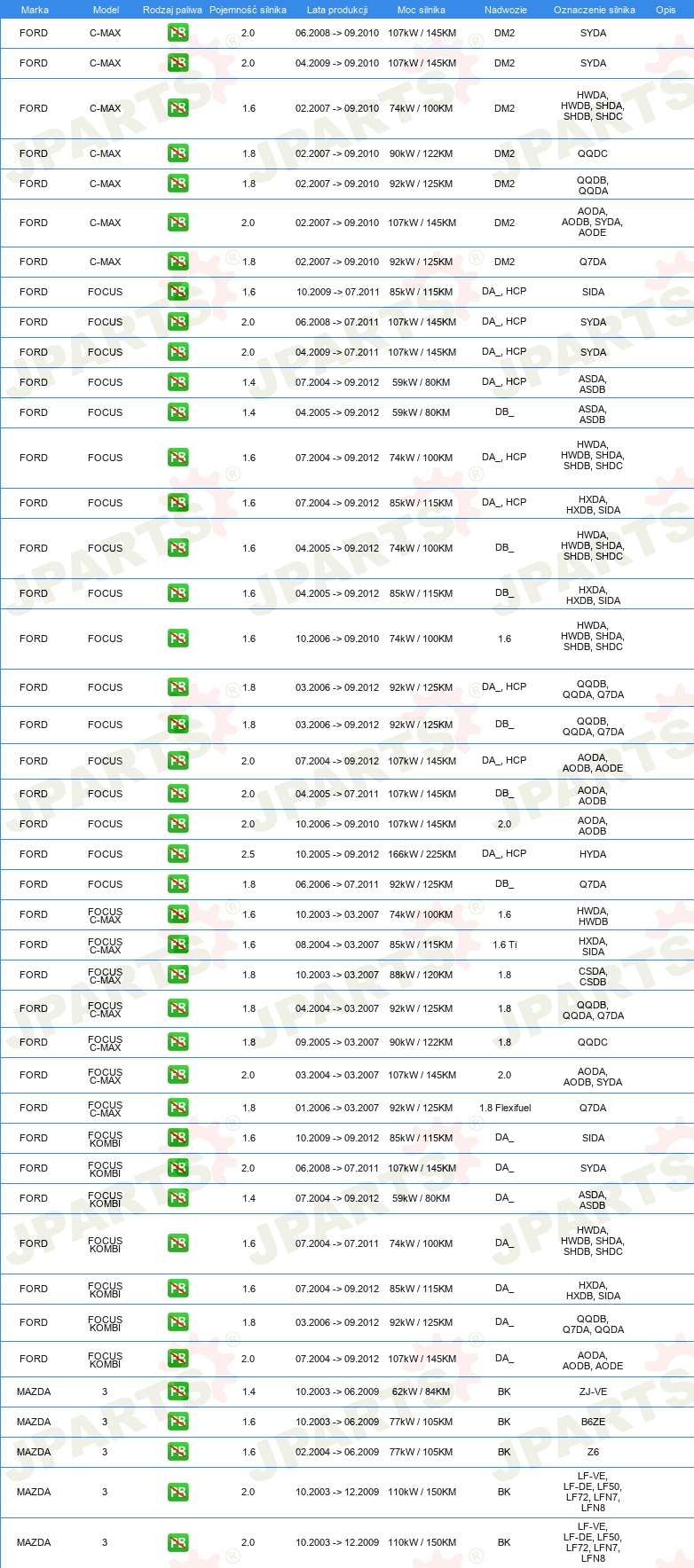Select the 04.2004 -> 03.2007 production cell

[337, 1008]
